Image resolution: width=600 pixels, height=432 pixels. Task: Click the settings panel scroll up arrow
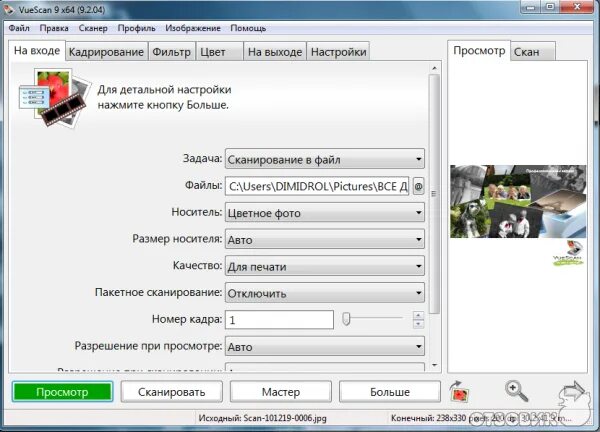click(434, 68)
